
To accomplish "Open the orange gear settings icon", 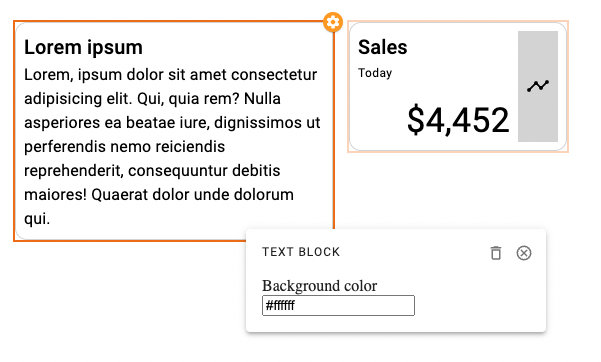I will pos(333,22).
